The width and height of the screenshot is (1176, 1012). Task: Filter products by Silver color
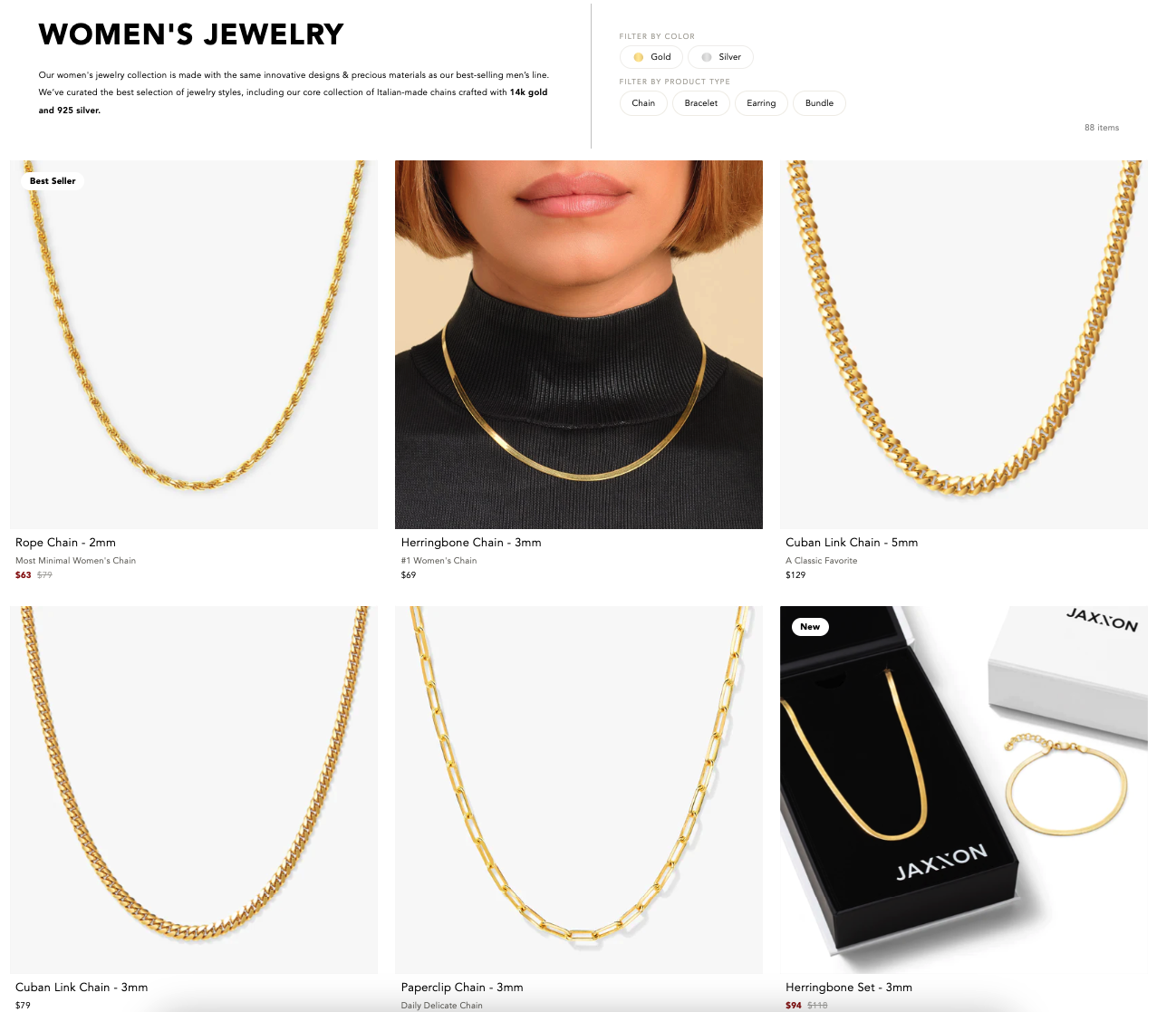click(720, 57)
